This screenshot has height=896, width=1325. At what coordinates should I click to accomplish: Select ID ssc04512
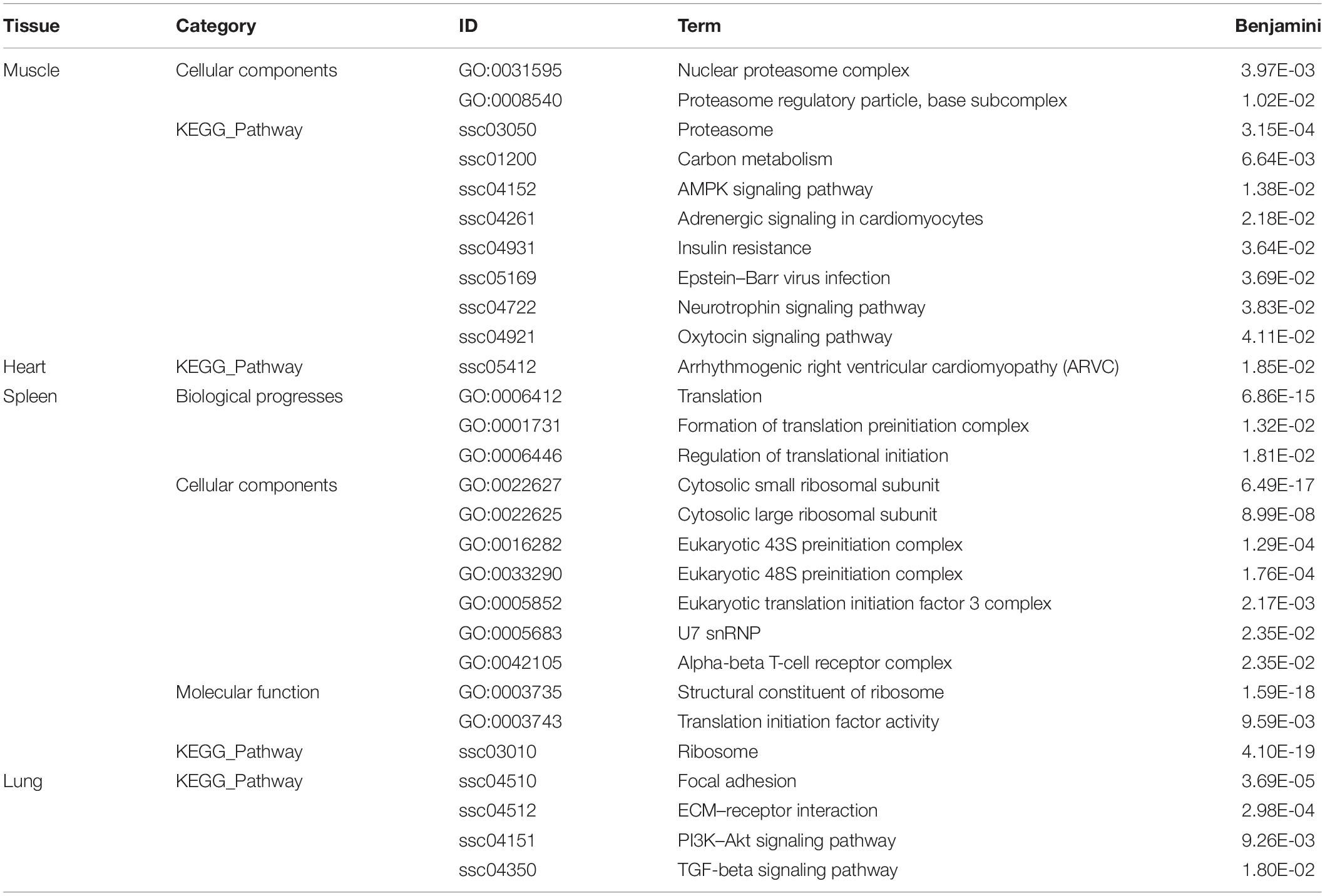(498, 810)
